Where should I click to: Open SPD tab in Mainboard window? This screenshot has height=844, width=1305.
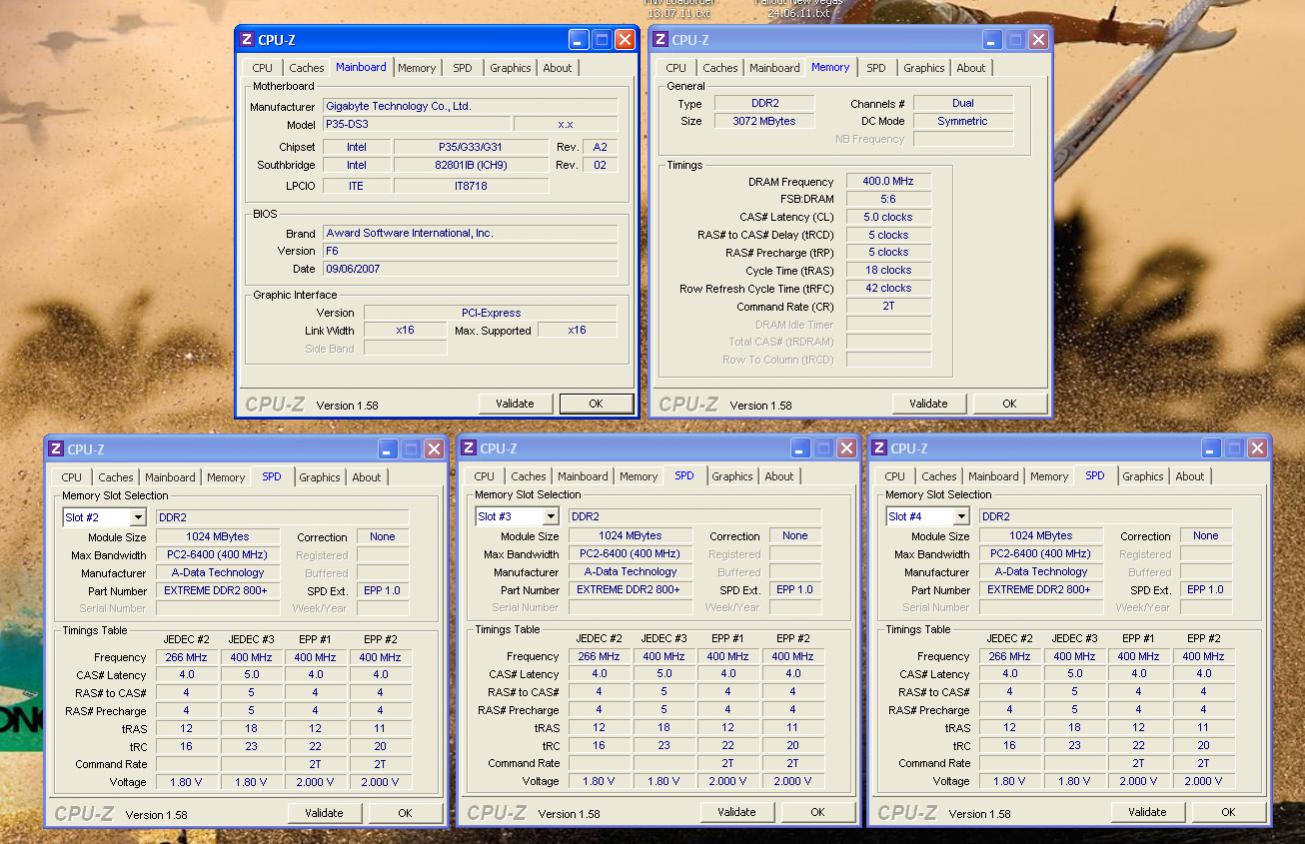click(x=462, y=68)
